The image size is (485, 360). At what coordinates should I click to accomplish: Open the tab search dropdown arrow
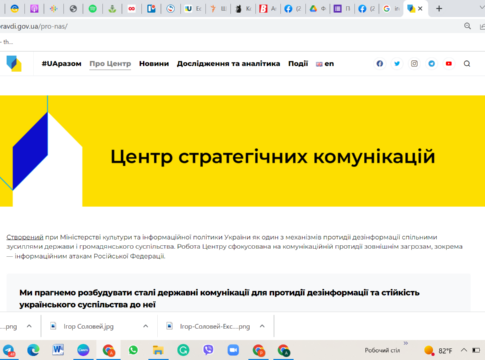click(x=481, y=8)
